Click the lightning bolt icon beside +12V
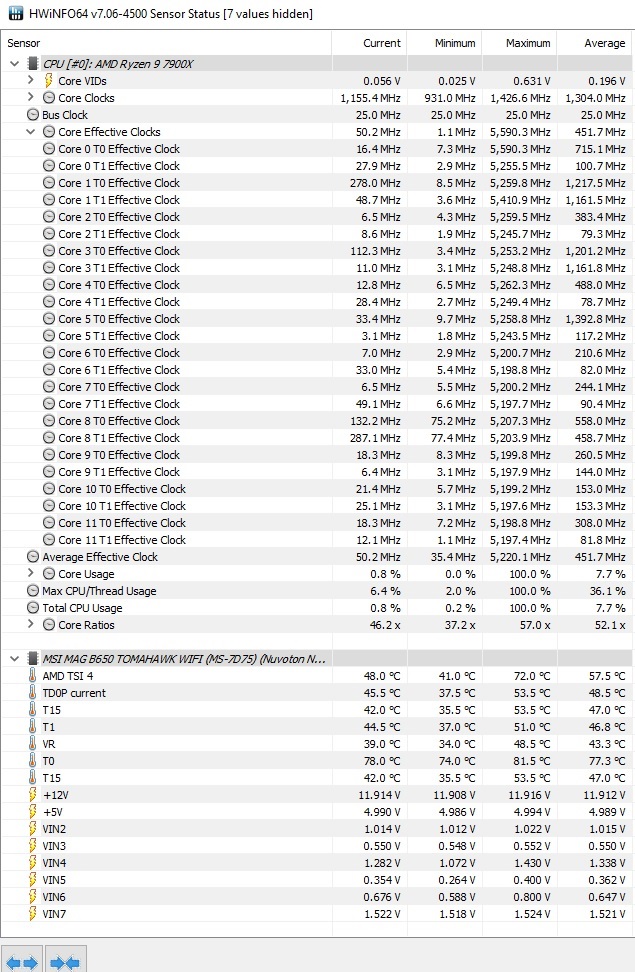This screenshot has height=972, width=635. point(32,795)
